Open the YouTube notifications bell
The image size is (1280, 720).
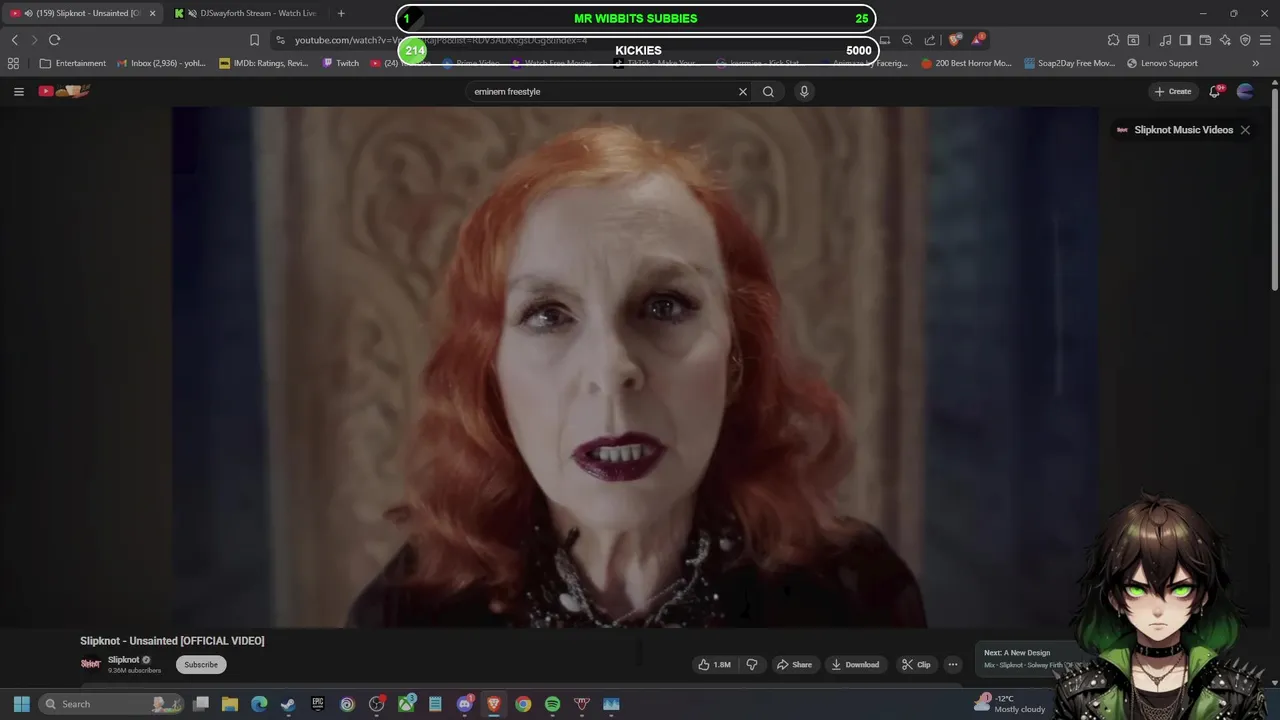(x=1215, y=91)
